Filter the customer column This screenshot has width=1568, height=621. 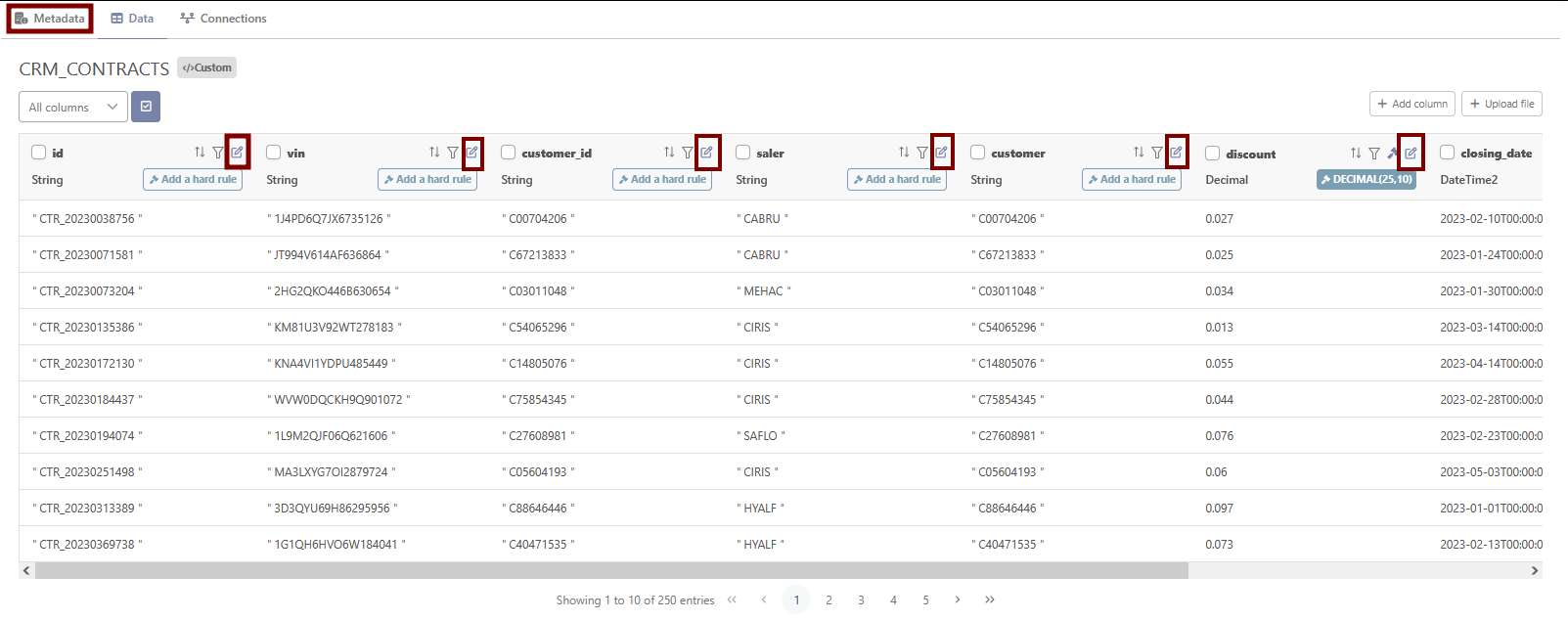(x=1157, y=153)
